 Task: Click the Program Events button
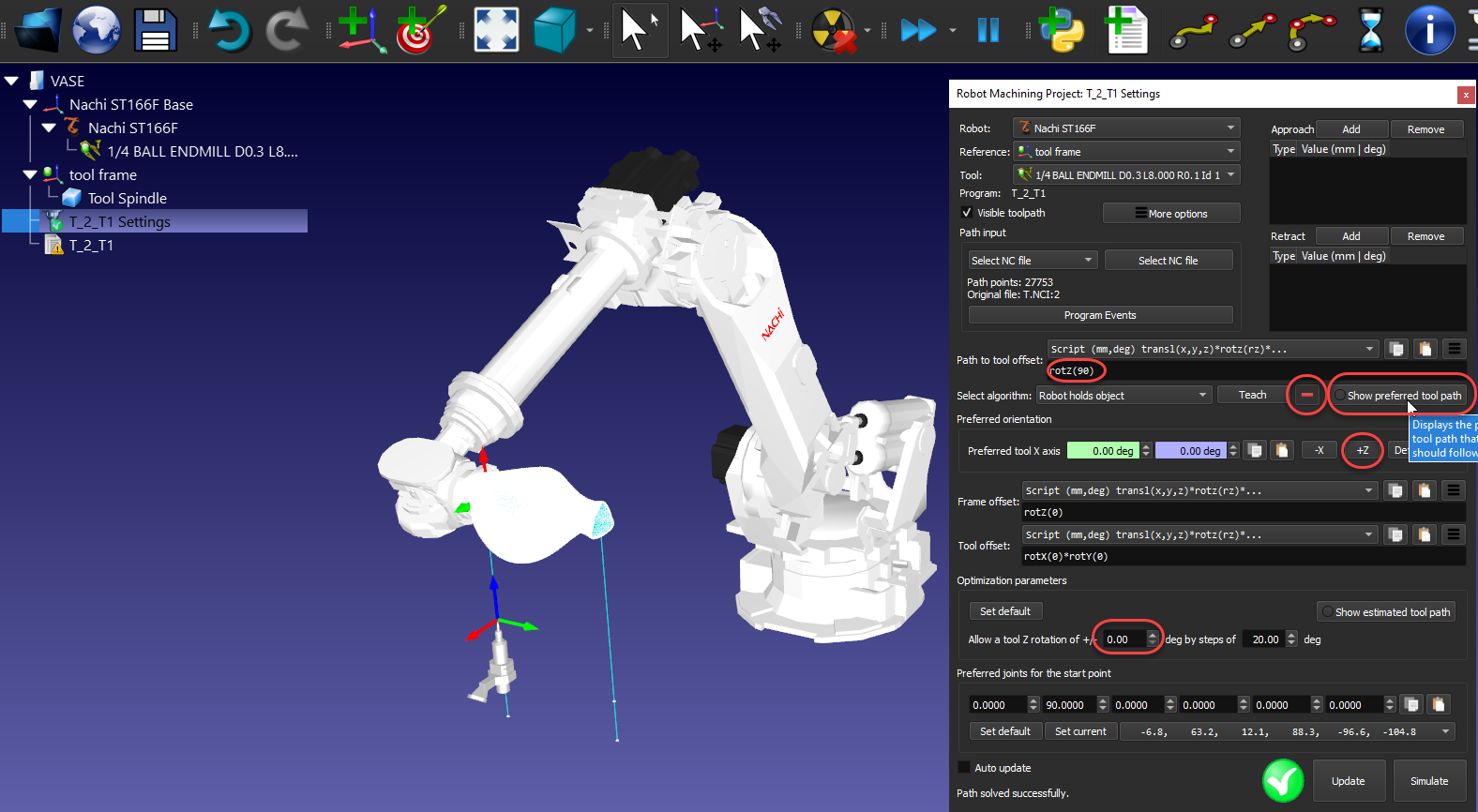(1100, 315)
